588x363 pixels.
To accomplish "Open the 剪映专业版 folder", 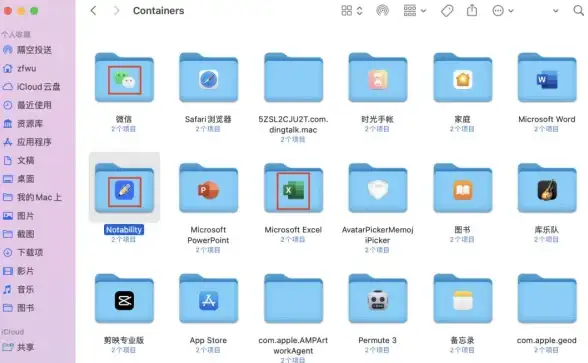I will point(124,299).
